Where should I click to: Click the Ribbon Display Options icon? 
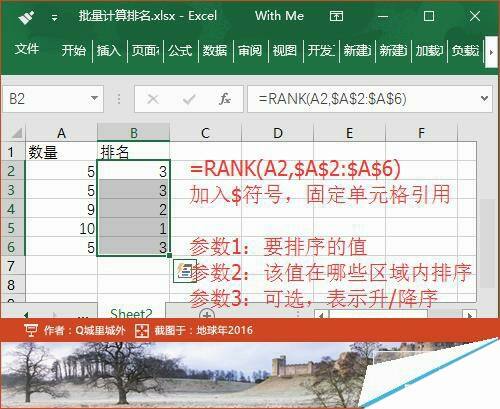[336, 16]
